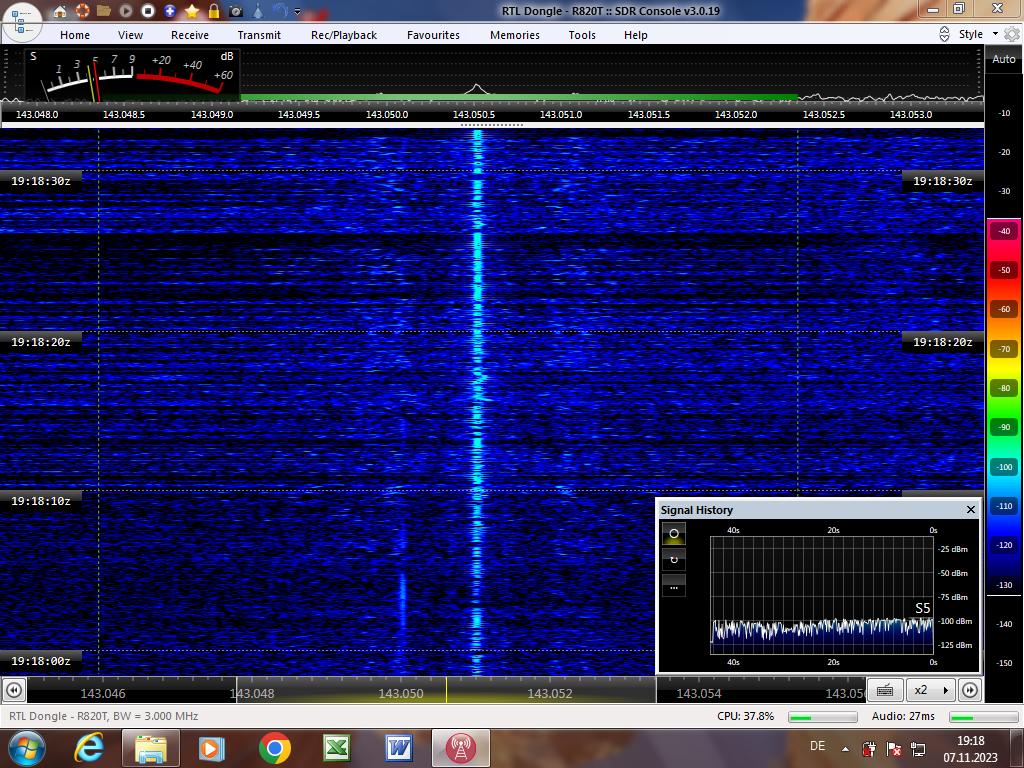Click the 143.048.0 frequency scale label

tap(37, 114)
